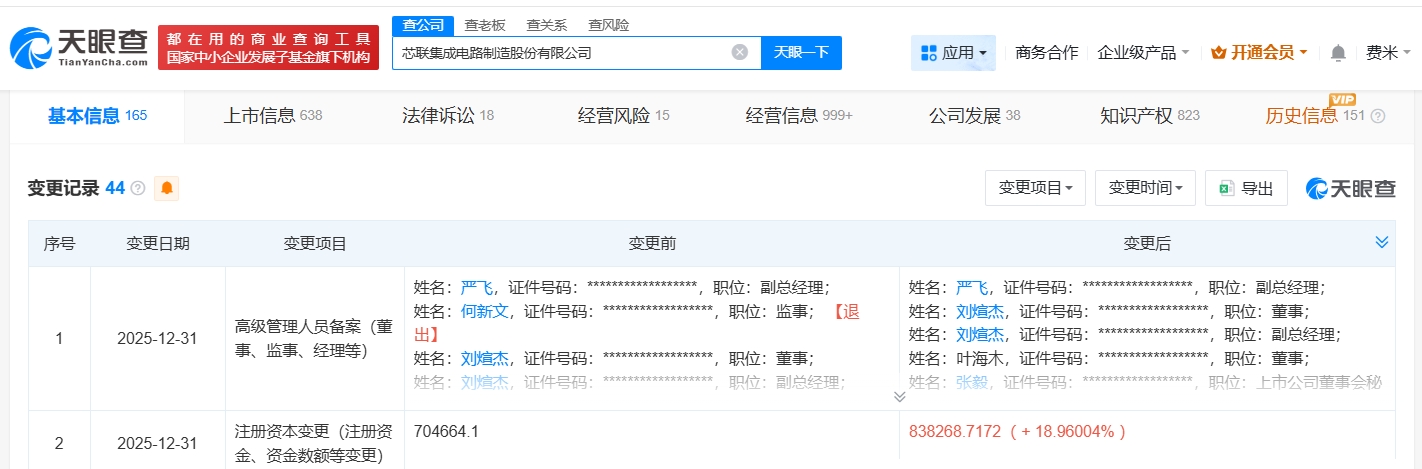Open the 何新文 person link in 变更前
This screenshot has width=1422, height=469.
486,311
